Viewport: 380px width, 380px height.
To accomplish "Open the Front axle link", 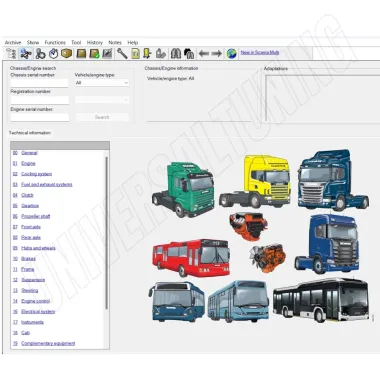I will pos(31,227).
